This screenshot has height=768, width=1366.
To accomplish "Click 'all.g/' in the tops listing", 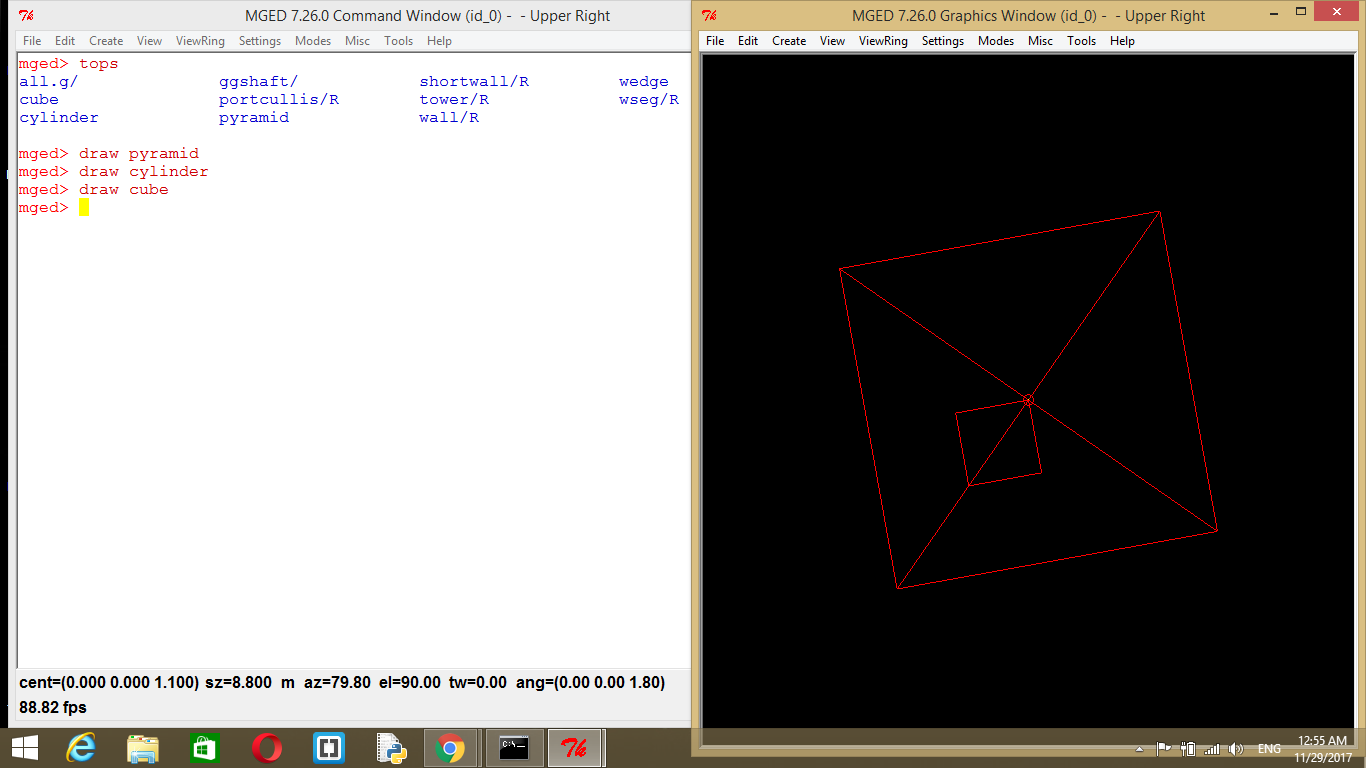I will tap(49, 82).
